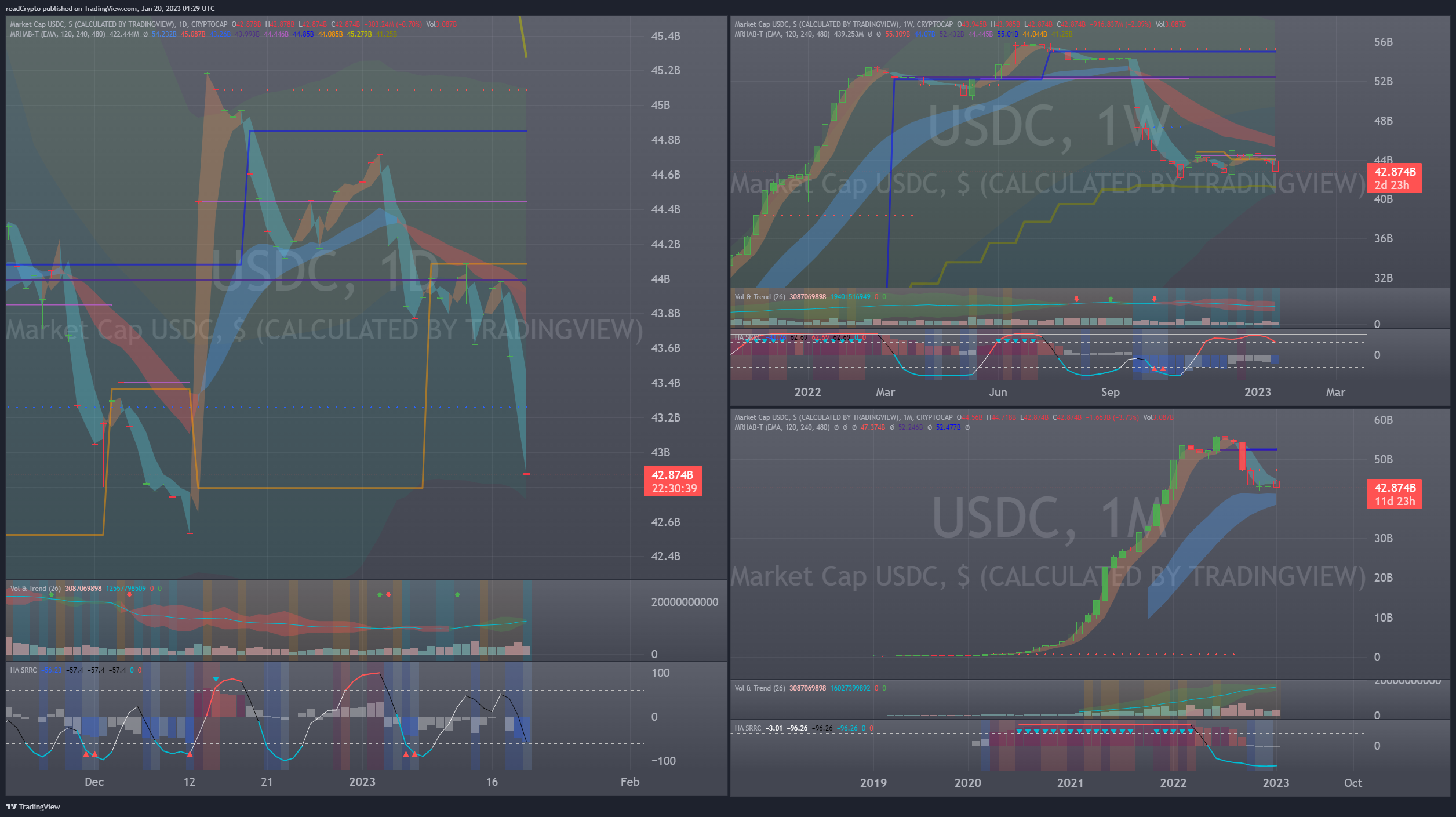The height and width of the screenshot is (817, 1456).
Task: Click HA SRRC legend in 1D chart
Action: tap(23, 670)
